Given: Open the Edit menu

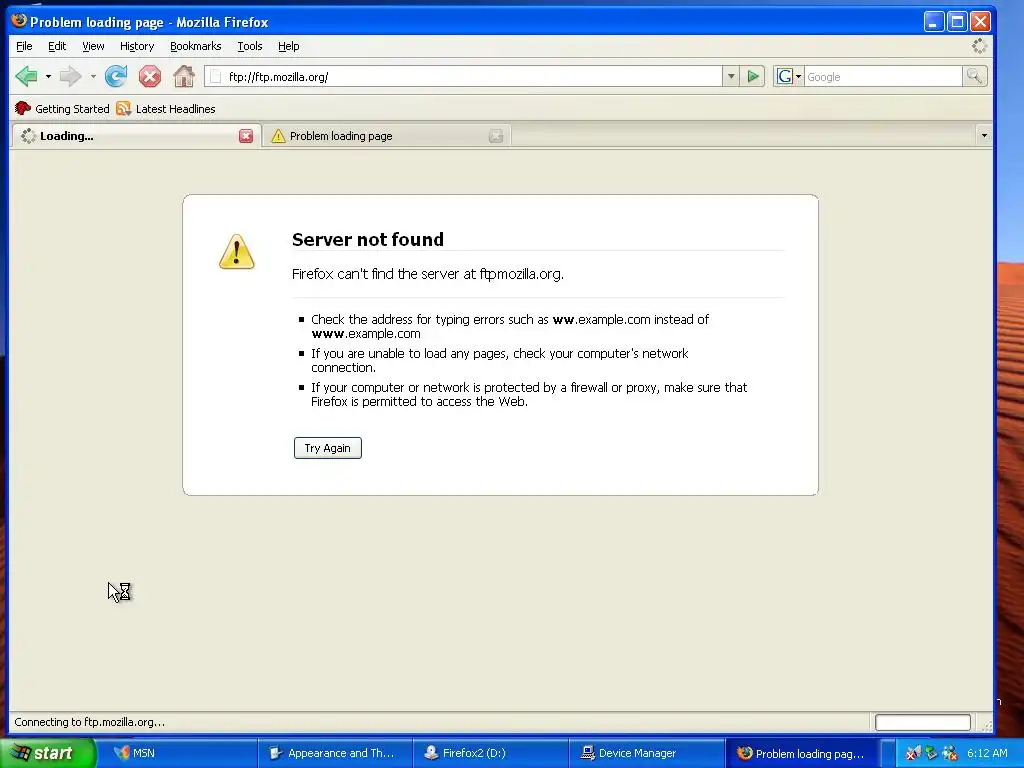Looking at the screenshot, I should click(57, 46).
